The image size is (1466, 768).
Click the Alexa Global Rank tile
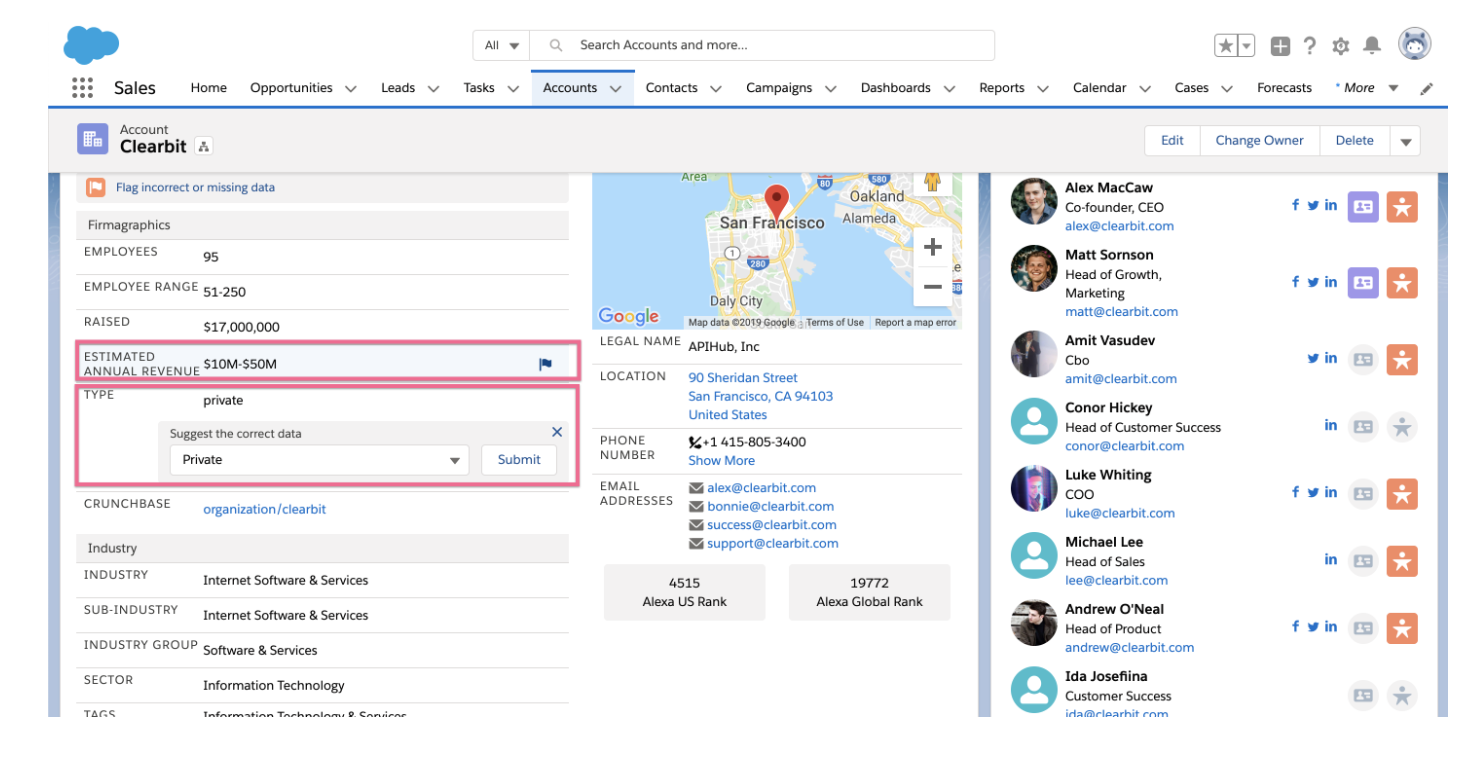click(x=869, y=592)
